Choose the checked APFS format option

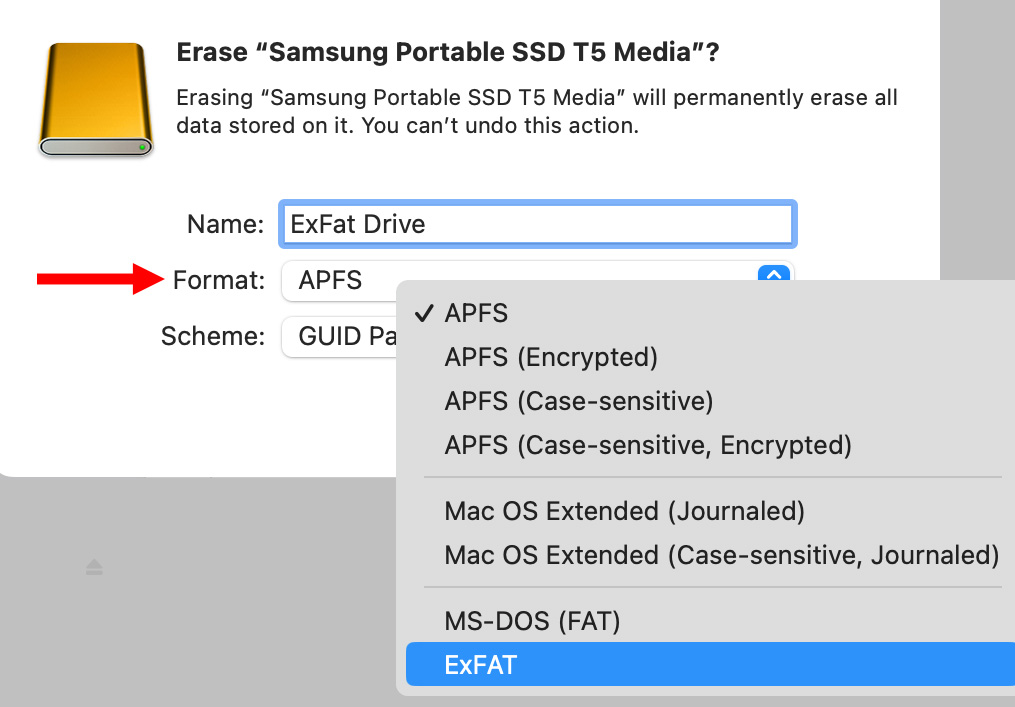[x=476, y=314]
